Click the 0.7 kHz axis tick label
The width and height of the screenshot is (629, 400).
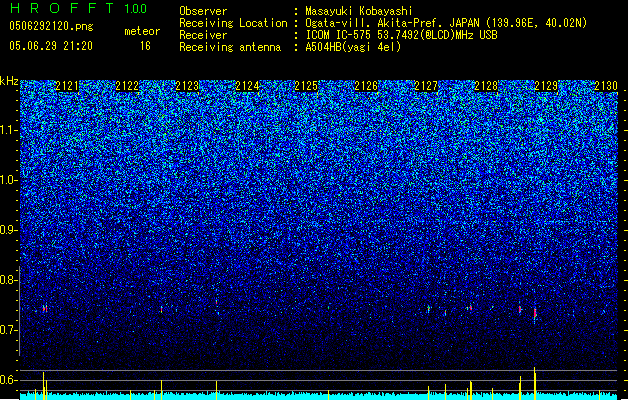tap(9, 330)
